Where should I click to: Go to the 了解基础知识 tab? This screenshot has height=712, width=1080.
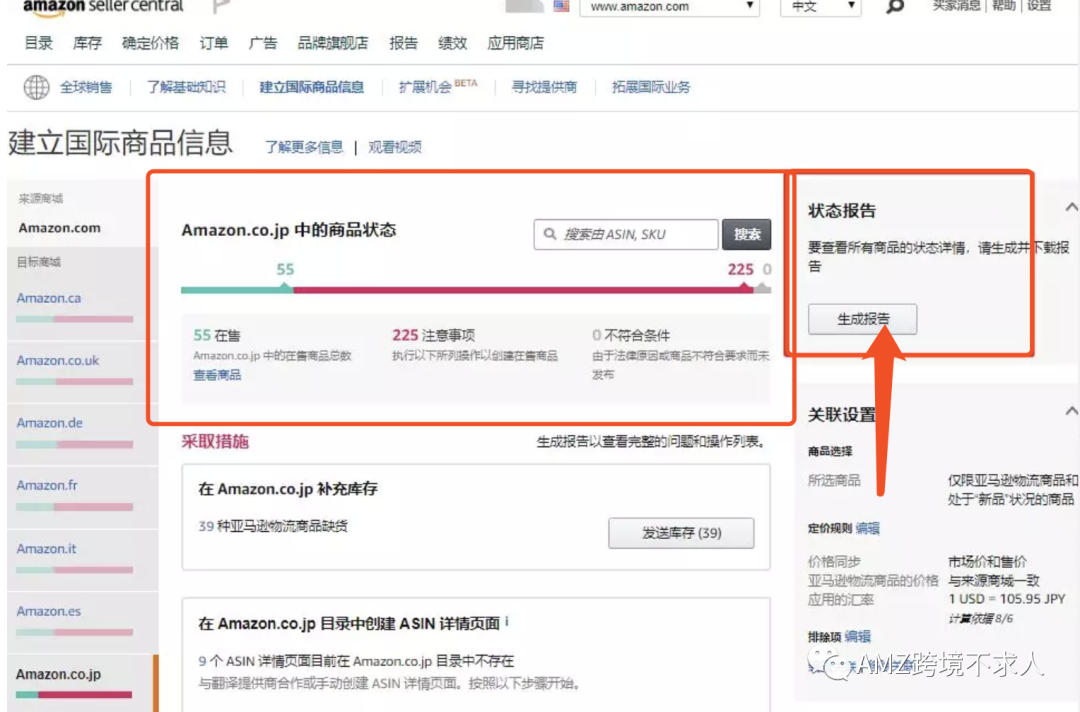point(186,87)
